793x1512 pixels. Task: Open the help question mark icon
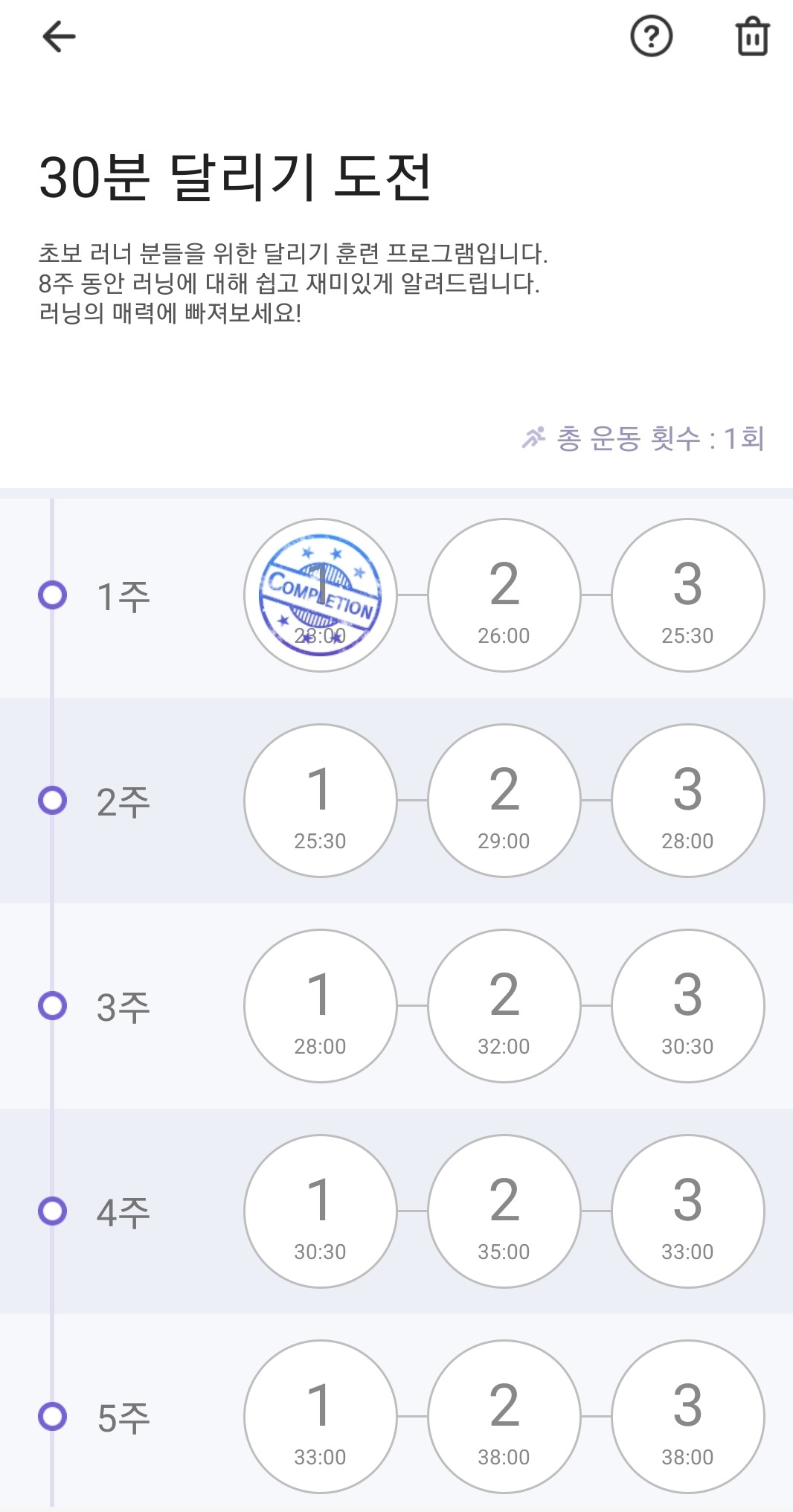652,36
